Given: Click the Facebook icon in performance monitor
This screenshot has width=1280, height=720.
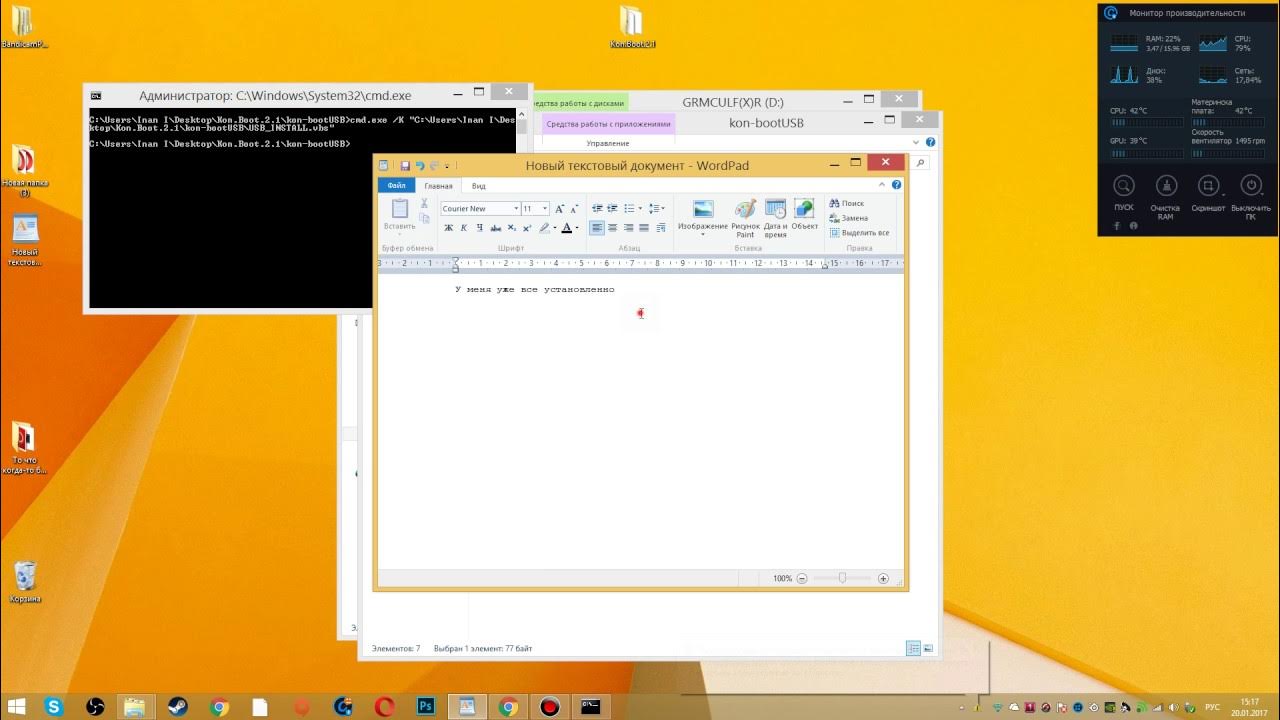Looking at the screenshot, I should coord(1117,226).
